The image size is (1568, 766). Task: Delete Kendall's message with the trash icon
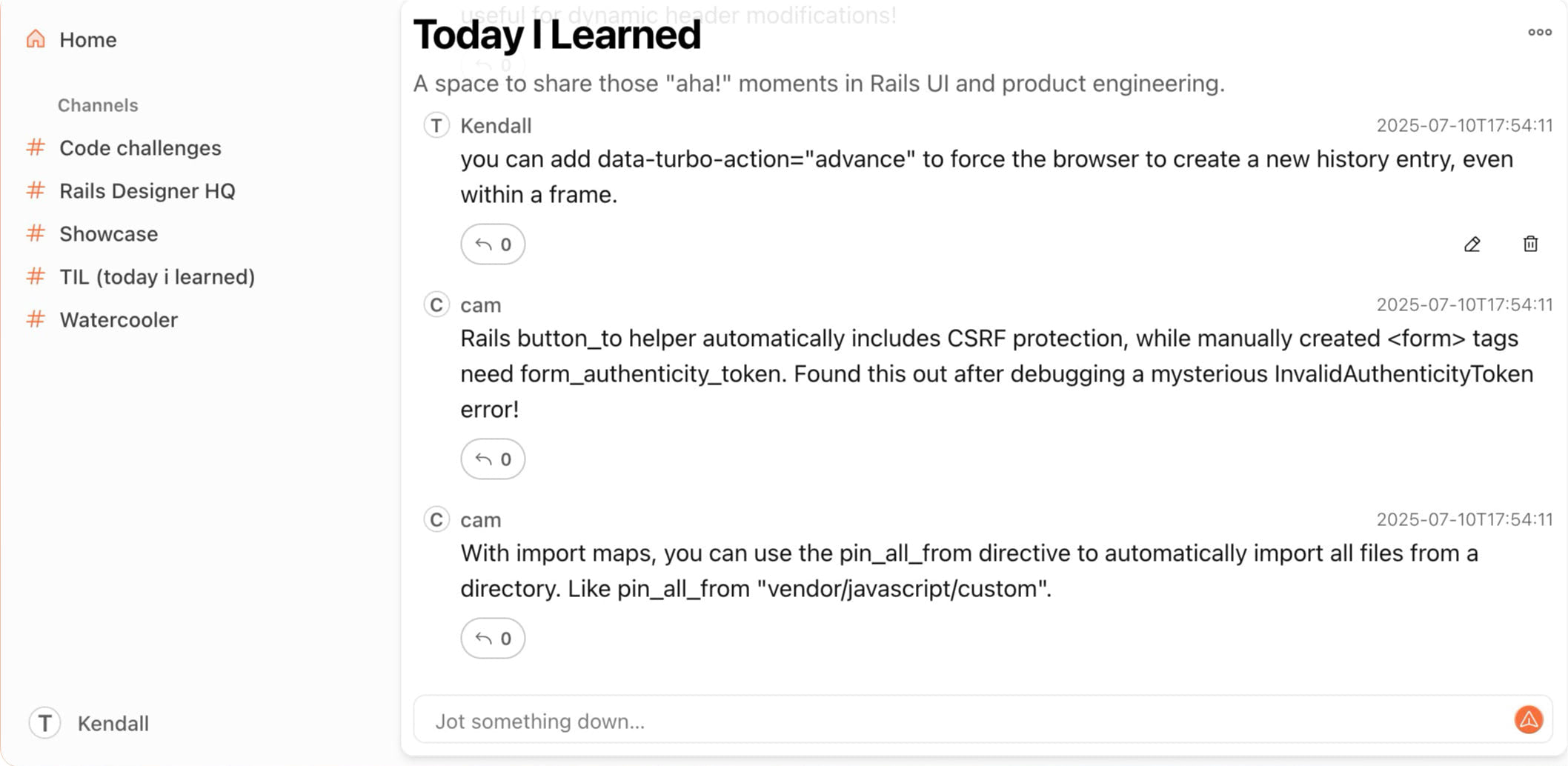[1530, 244]
